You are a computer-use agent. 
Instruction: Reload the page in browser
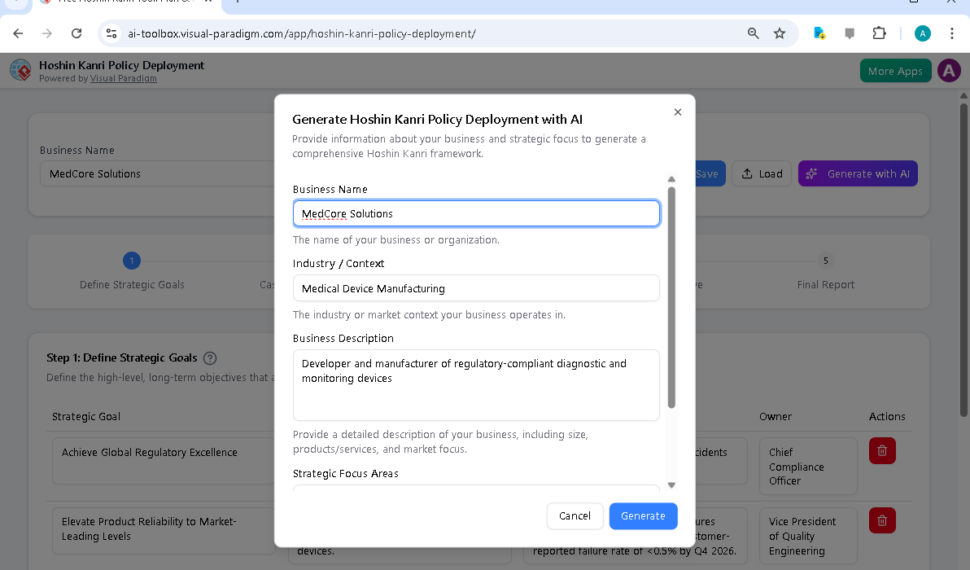tap(76, 33)
